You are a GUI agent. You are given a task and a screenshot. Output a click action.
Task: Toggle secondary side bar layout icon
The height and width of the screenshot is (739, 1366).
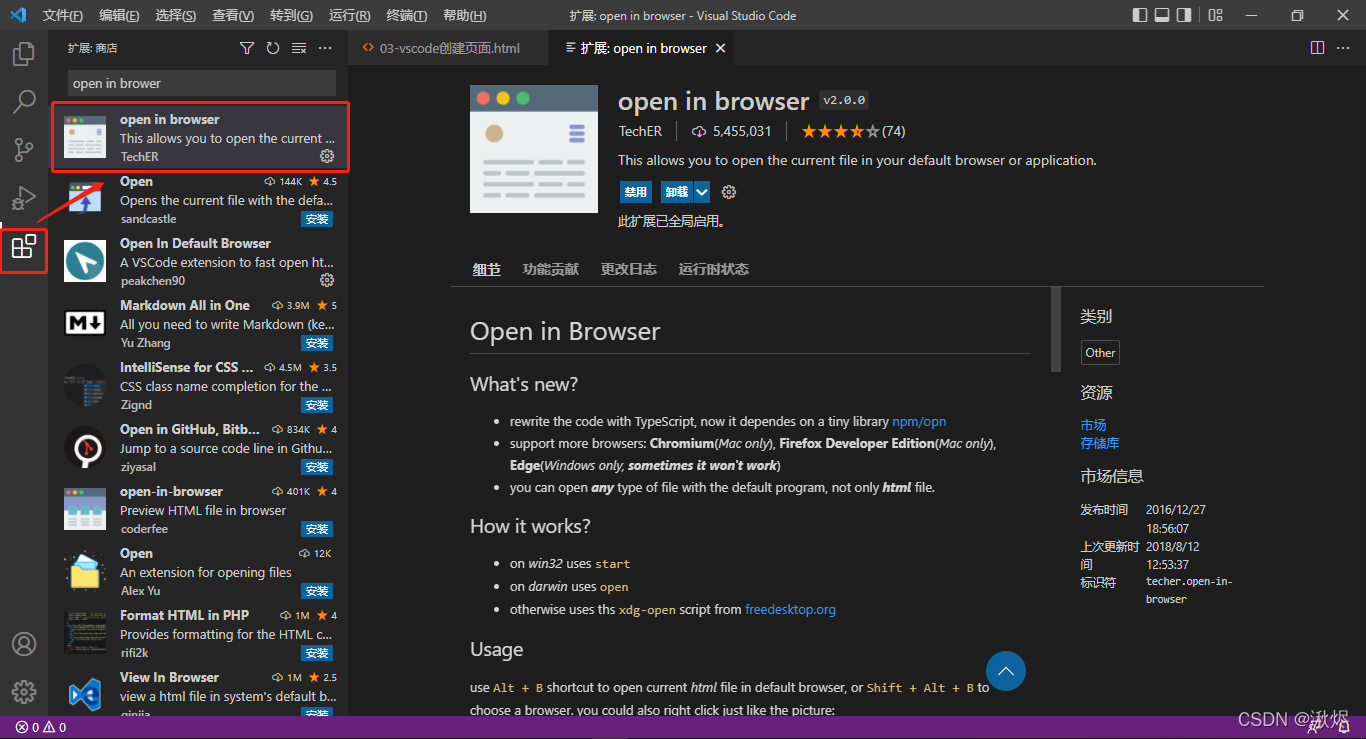tap(1184, 15)
